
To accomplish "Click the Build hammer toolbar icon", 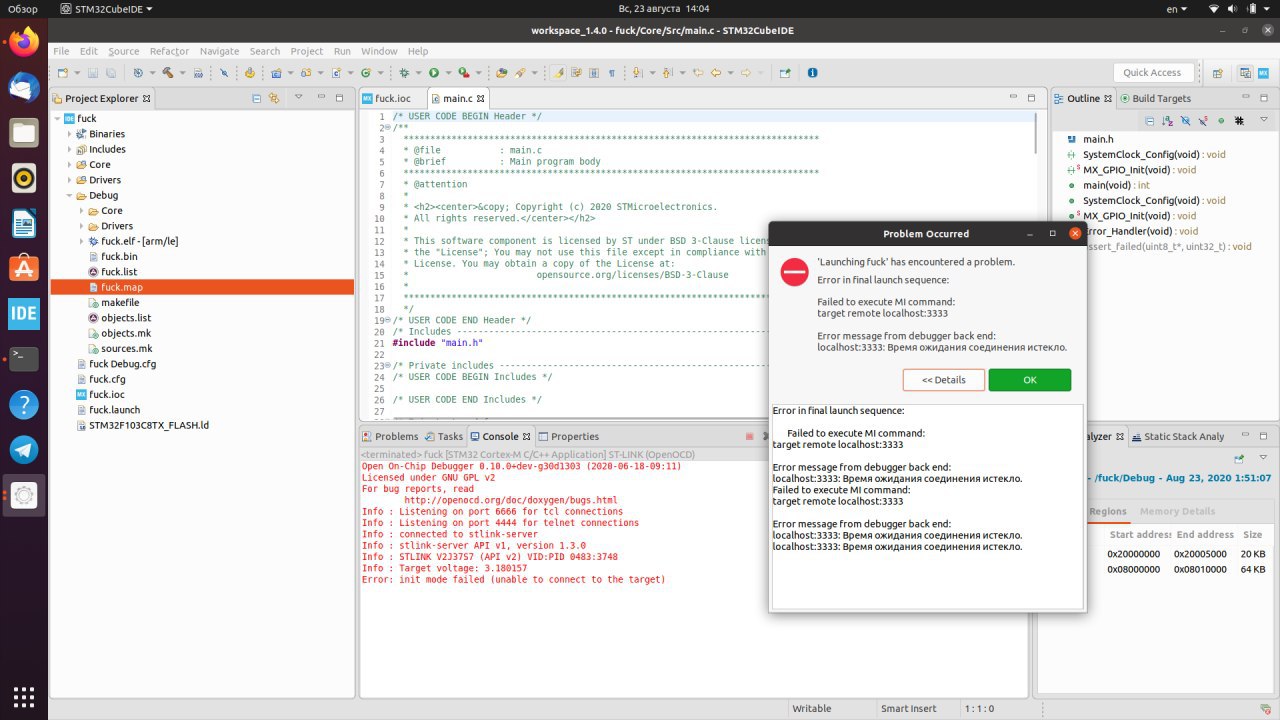I will coord(169,73).
